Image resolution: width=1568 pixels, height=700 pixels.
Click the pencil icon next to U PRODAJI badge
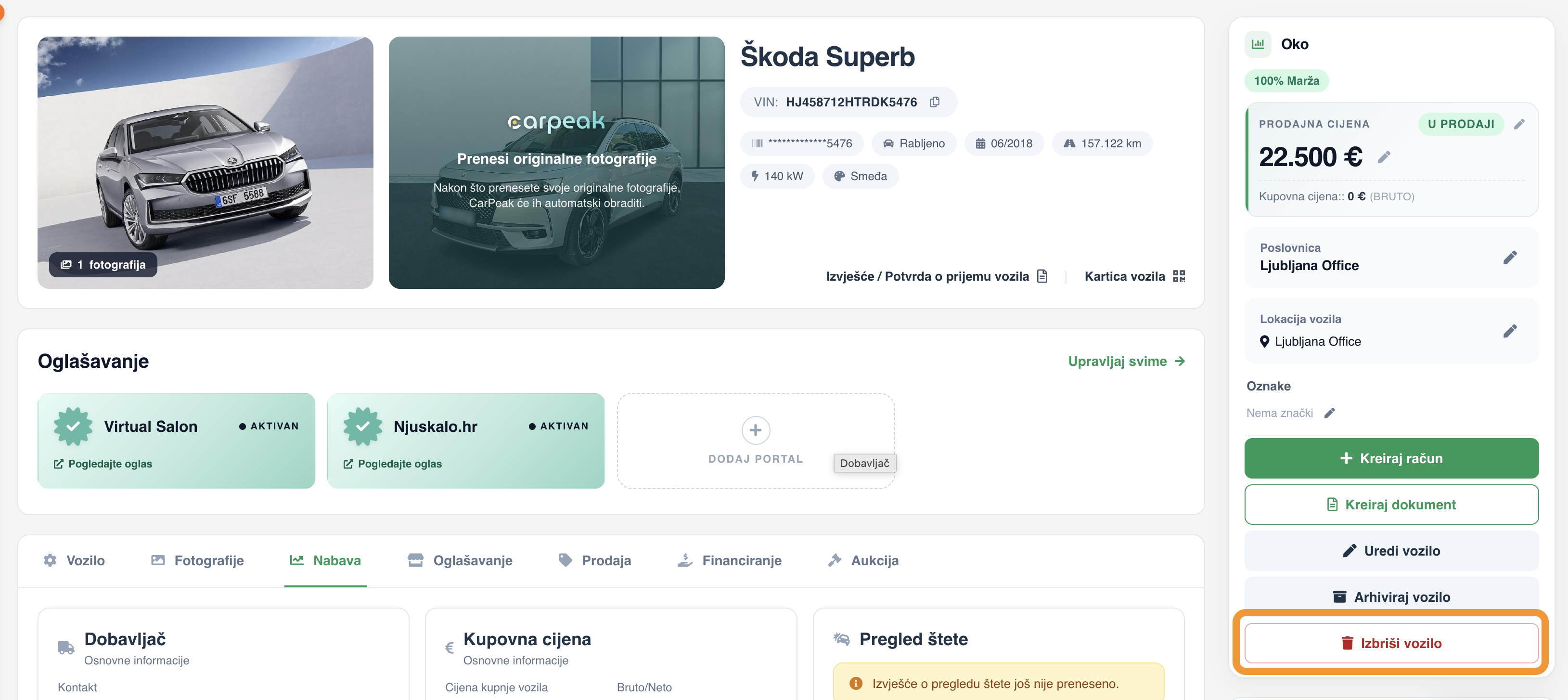(x=1519, y=124)
